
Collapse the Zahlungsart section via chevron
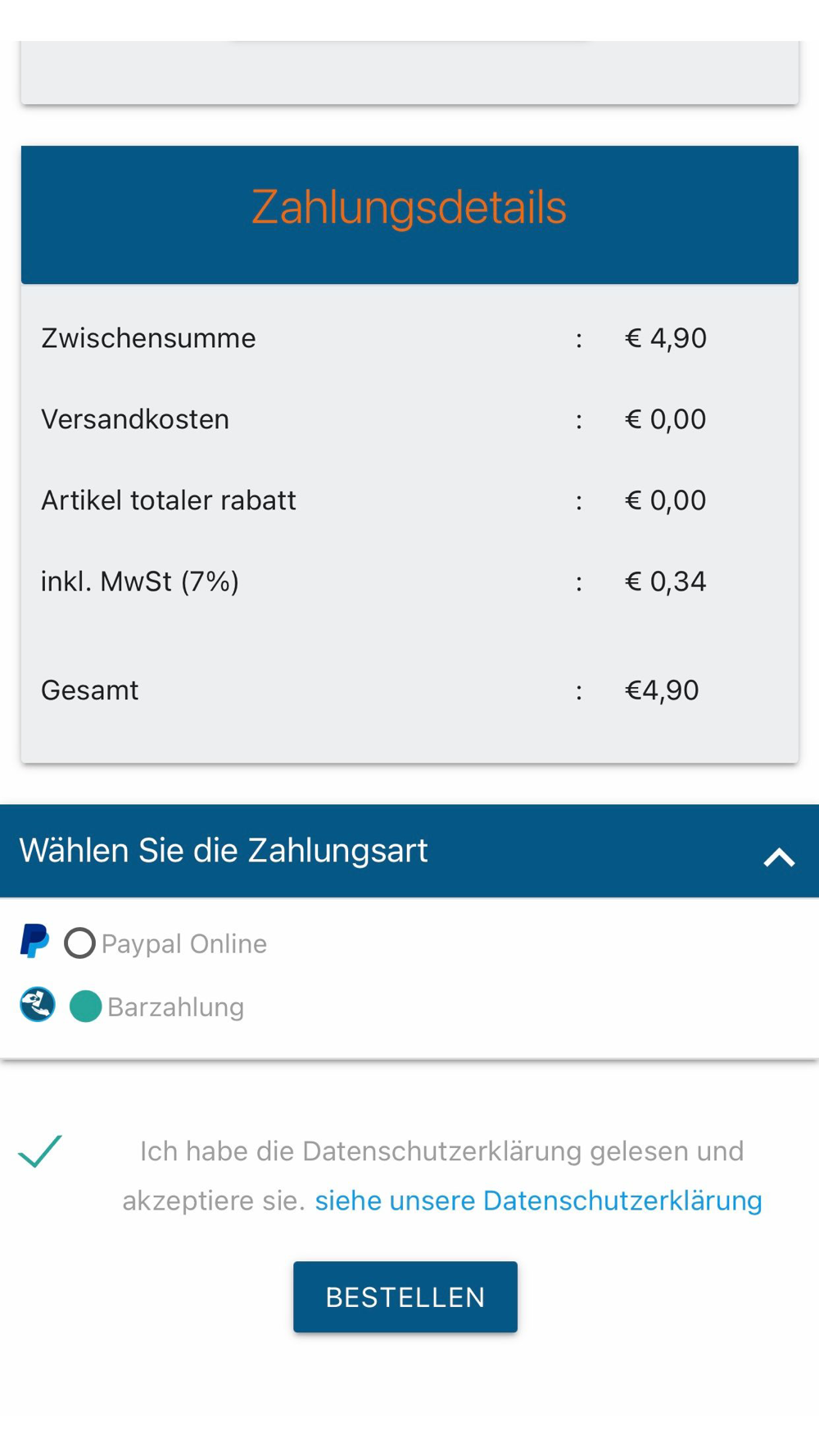[779, 857]
